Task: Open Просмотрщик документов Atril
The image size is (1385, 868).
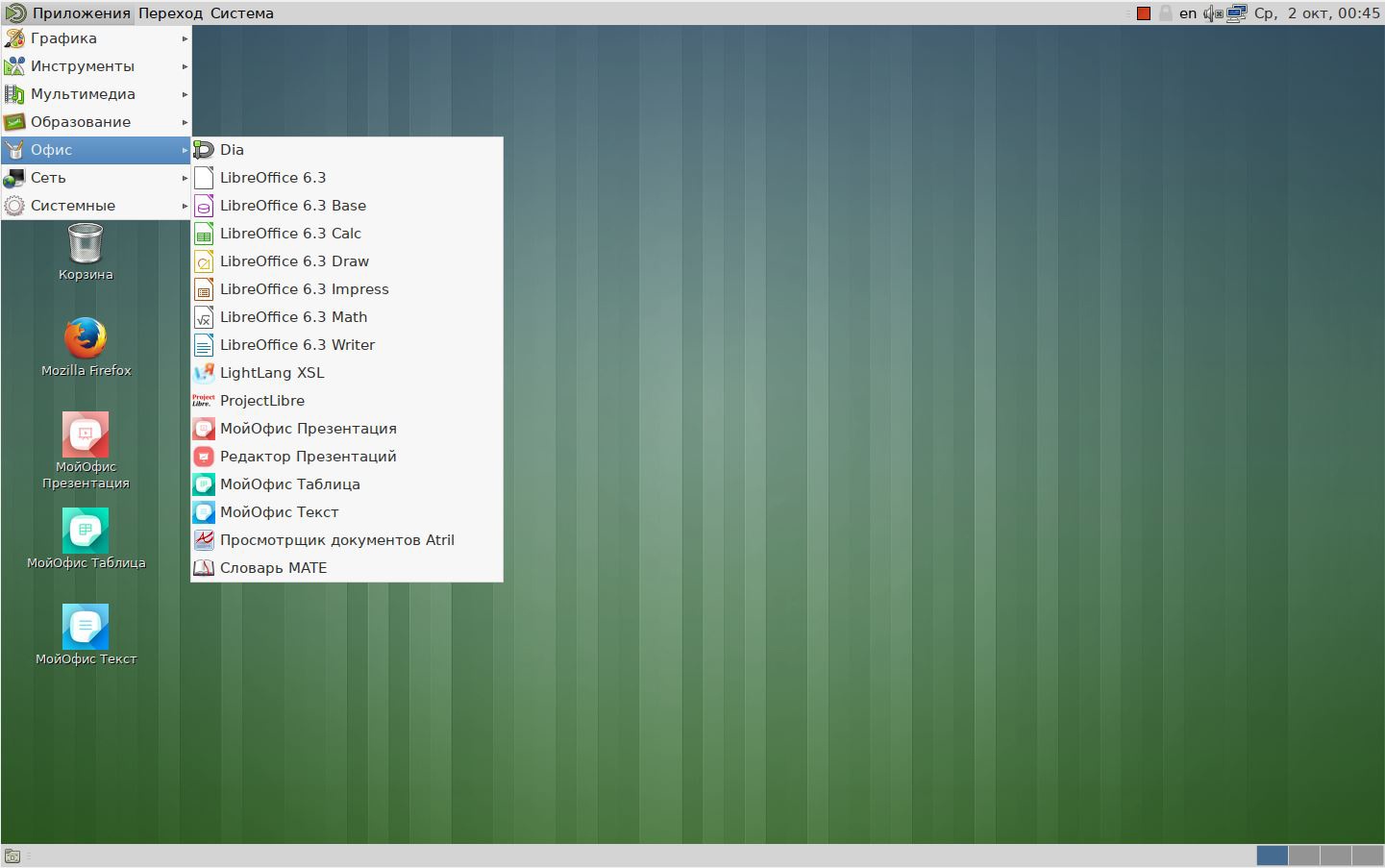Action: 347,540
